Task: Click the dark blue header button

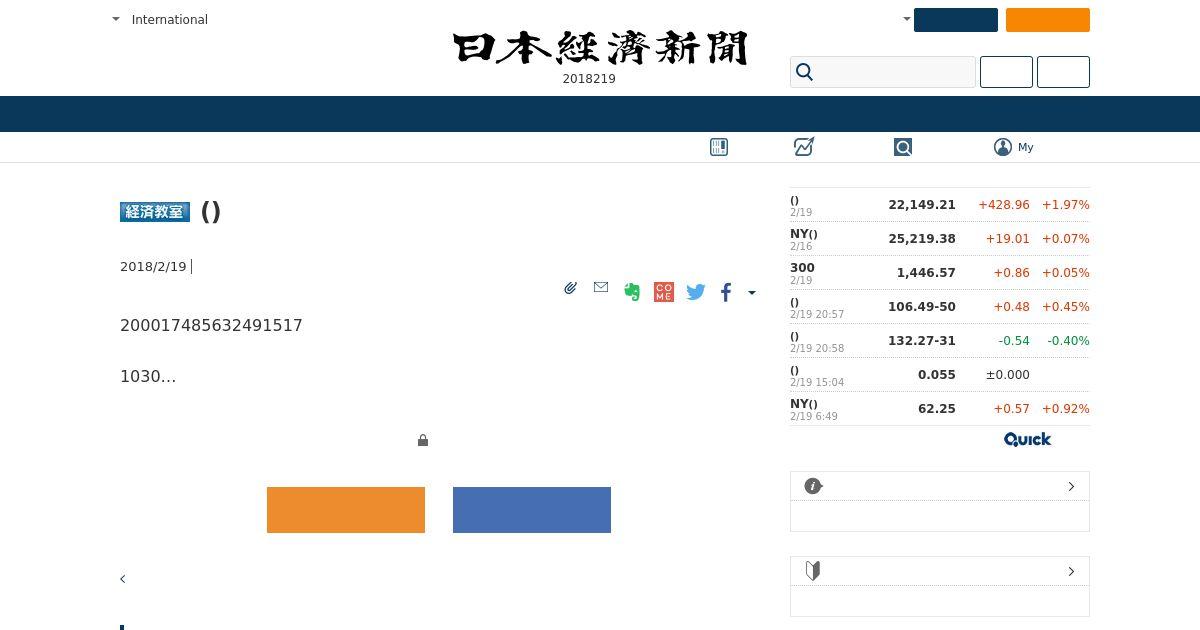Action: pyautogui.click(x=956, y=20)
